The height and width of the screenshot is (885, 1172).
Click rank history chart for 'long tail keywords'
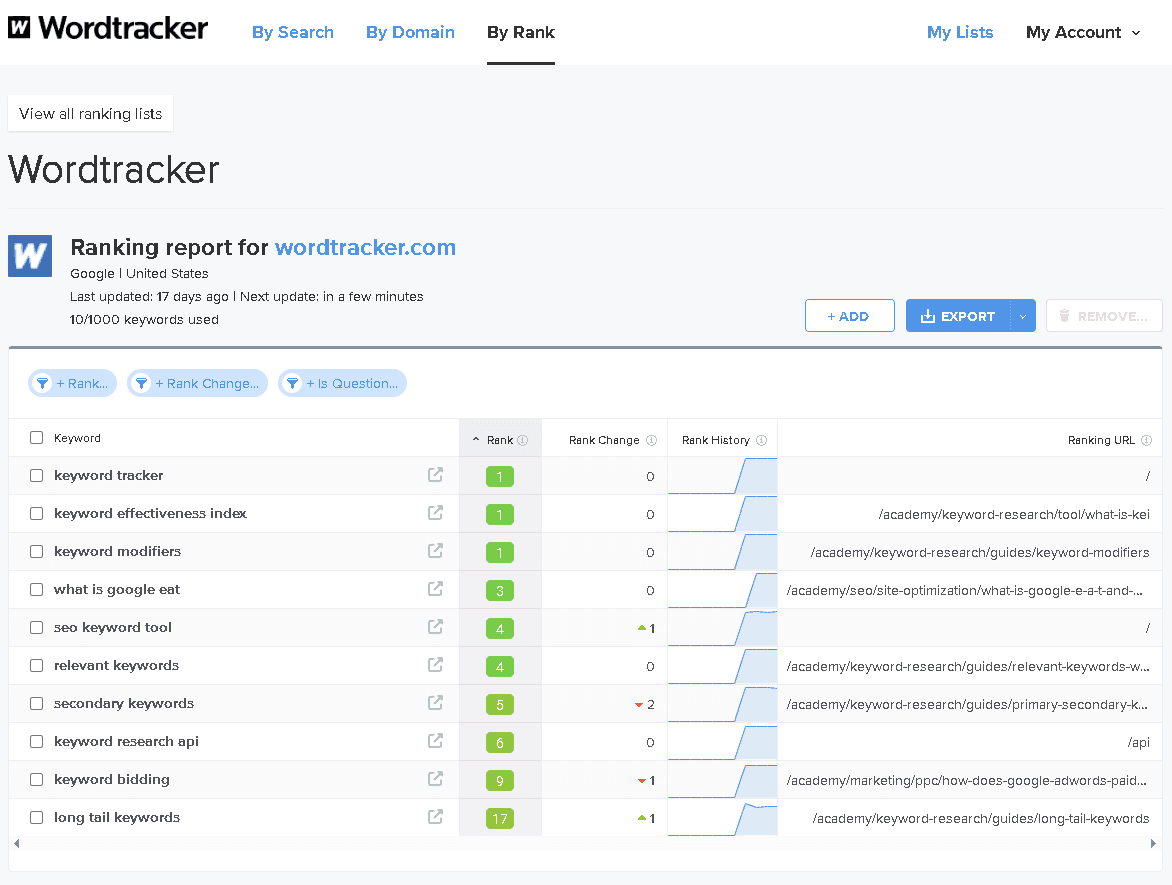(722, 818)
